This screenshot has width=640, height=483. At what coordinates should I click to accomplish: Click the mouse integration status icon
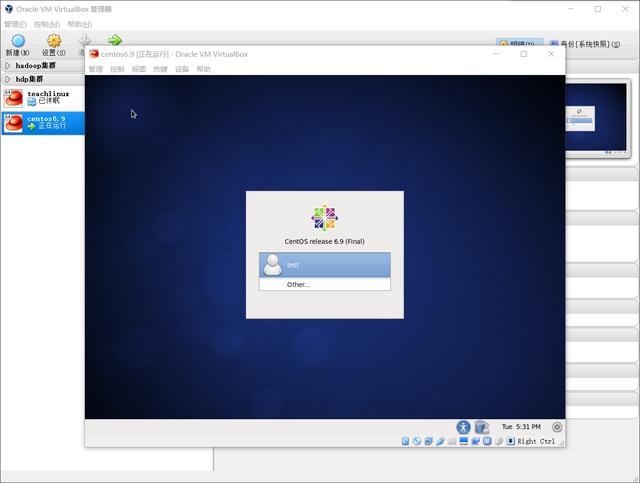[499, 441]
